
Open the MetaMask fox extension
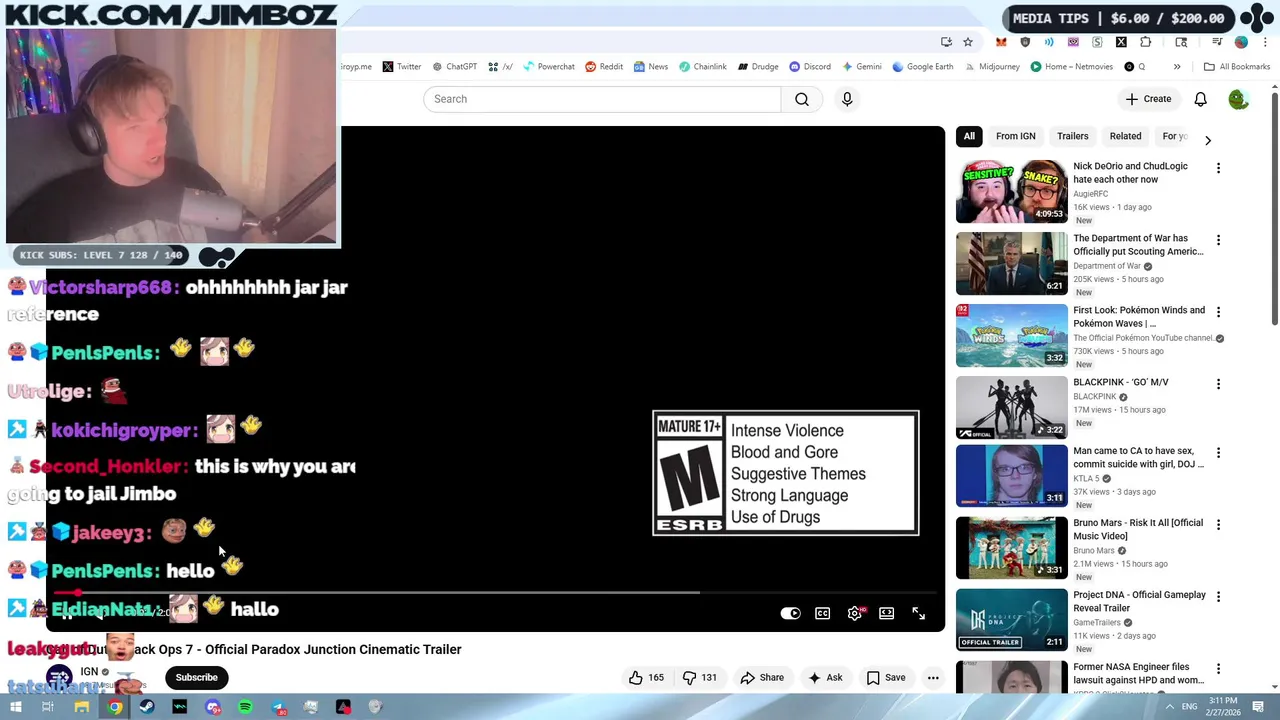1001,42
